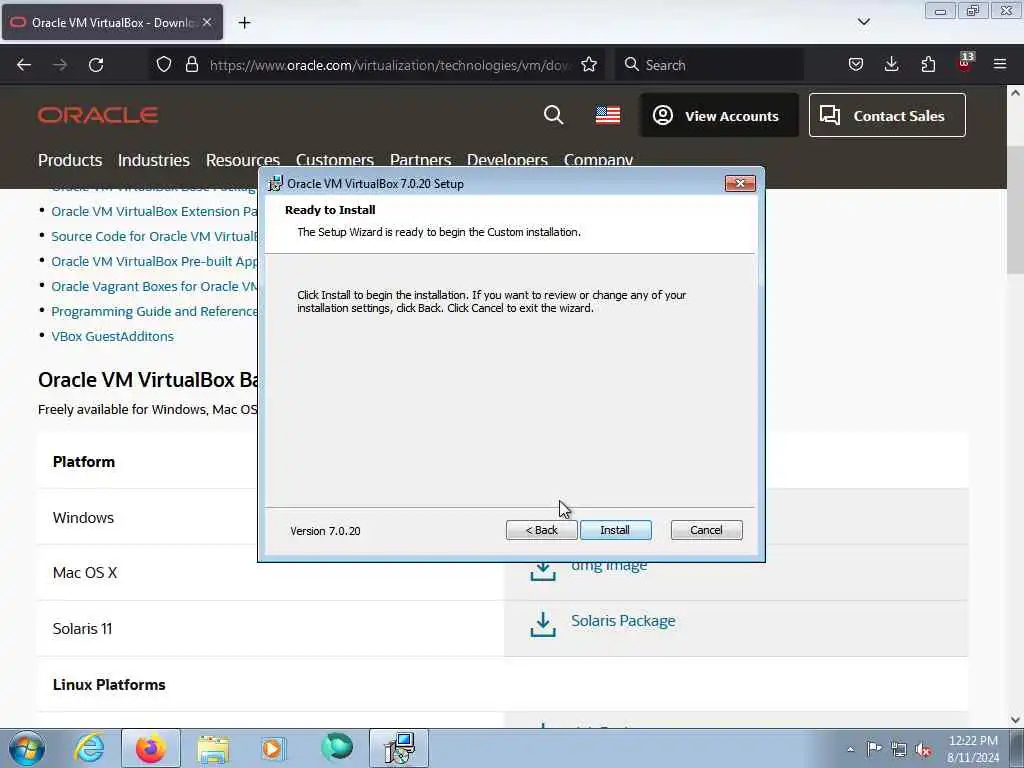Click the page vertical scrollbar thumb
Image resolution: width=1024 pixels, height=768 pixels.
click(x=1015, y=209)
